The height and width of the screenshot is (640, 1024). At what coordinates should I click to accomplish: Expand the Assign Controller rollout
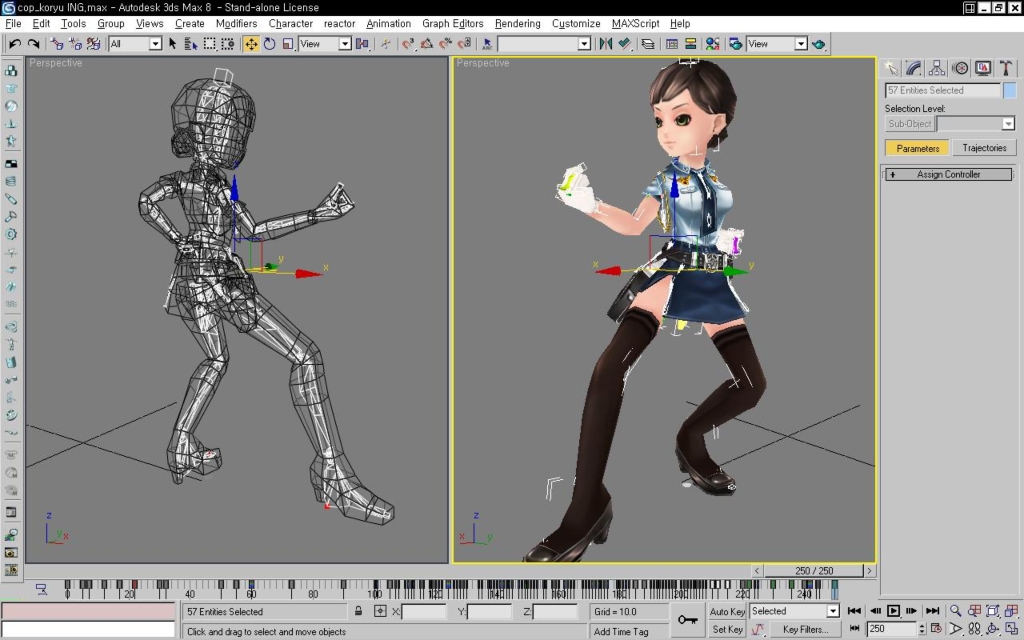click(x=948, y=174)
